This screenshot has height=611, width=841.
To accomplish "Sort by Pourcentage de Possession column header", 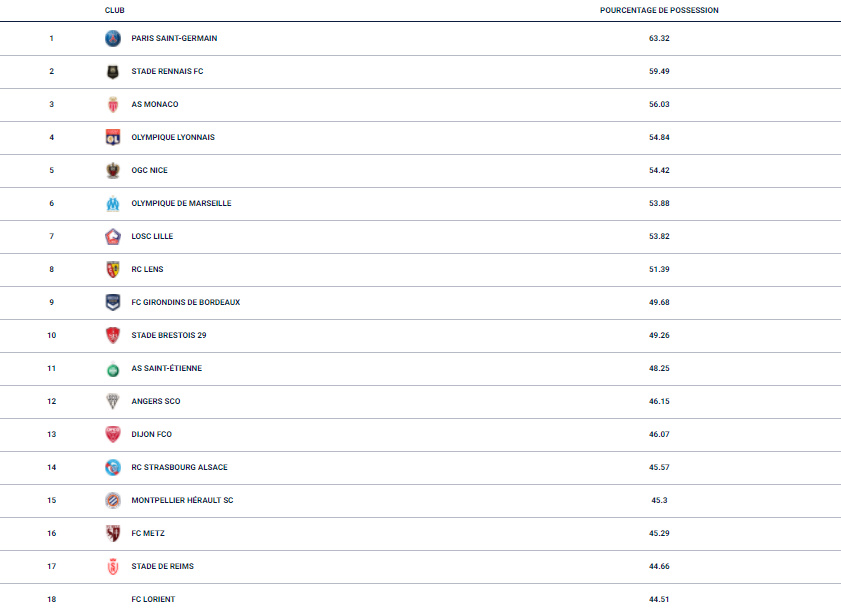I will 659,10.
